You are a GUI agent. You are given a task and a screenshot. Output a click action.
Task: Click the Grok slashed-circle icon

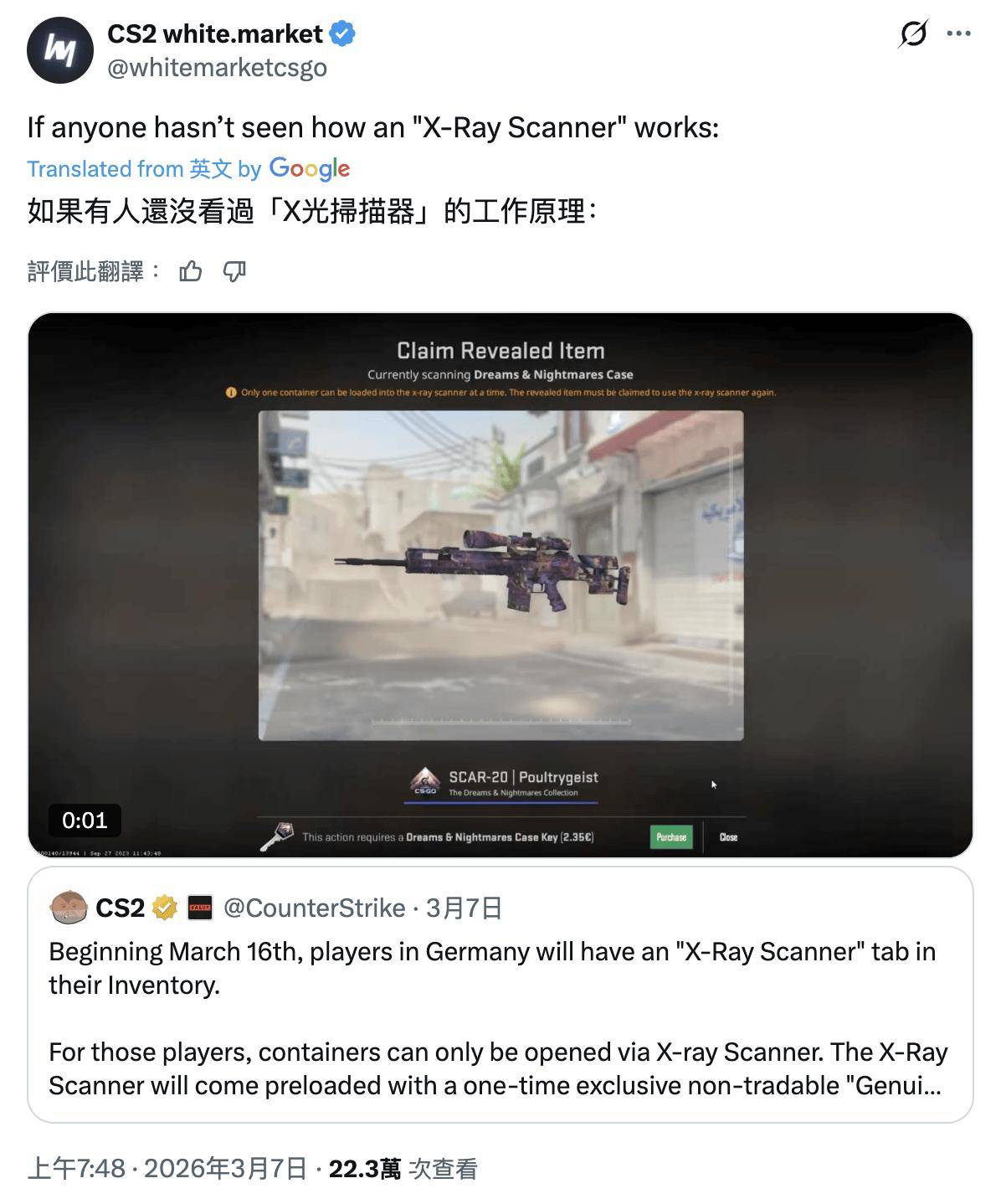coord(913,33)
